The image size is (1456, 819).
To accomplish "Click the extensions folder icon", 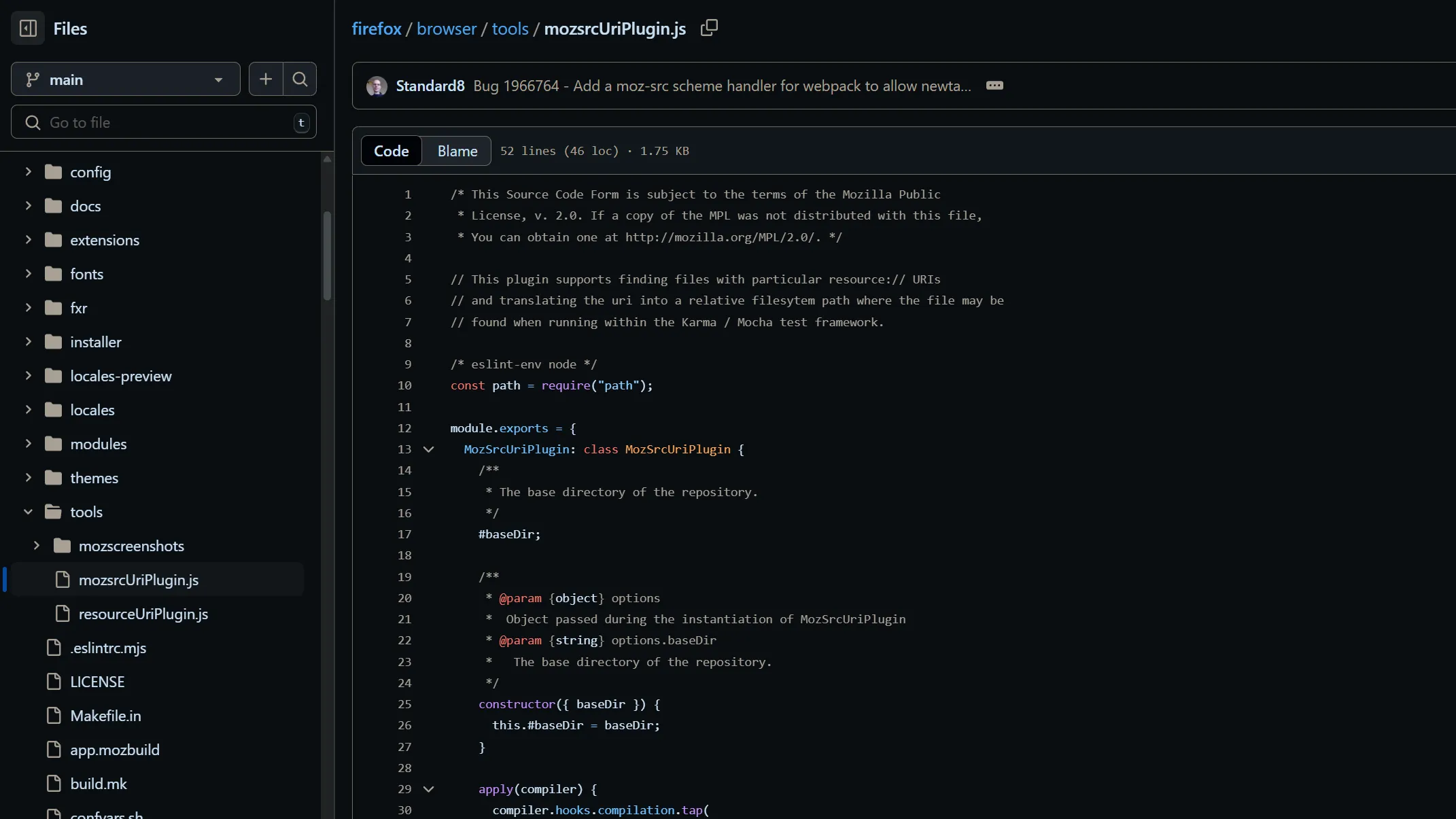I will tap(53, 240).
